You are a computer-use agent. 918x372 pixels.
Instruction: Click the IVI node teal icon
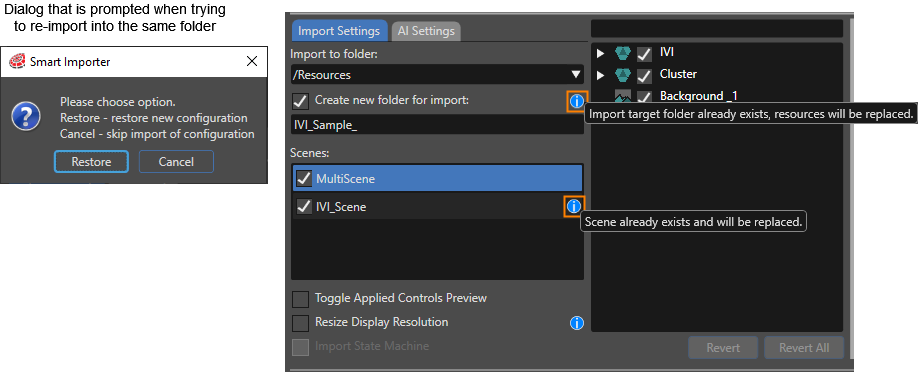coord(622,54)
